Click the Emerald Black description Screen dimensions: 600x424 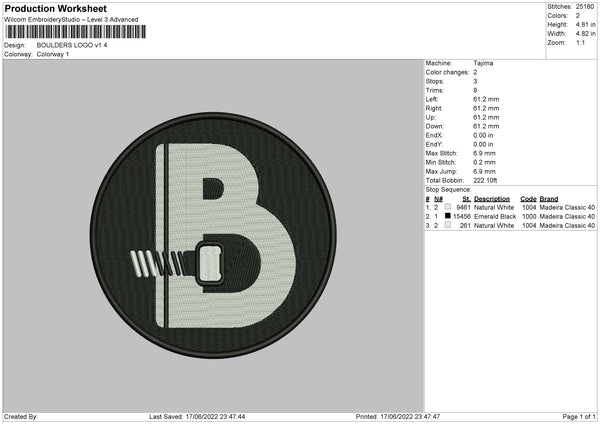pyautogui.click(x=495, y=217)
